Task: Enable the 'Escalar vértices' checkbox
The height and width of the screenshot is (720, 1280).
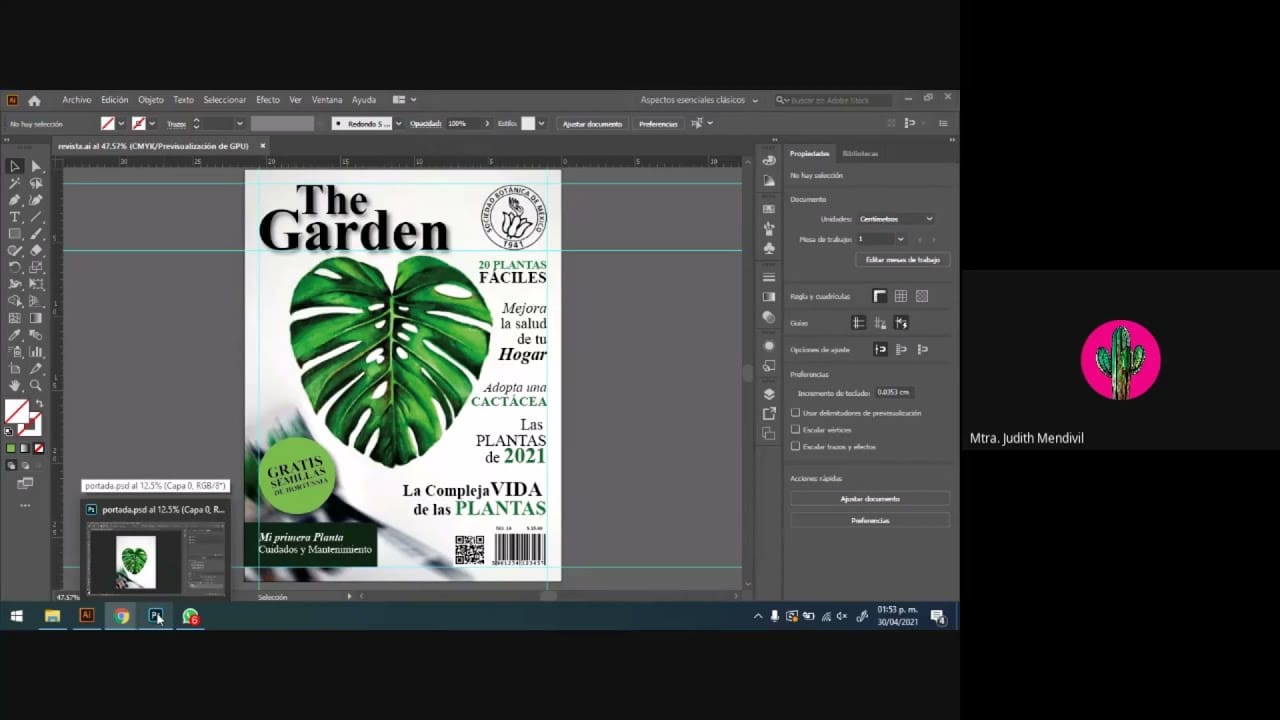Action: 796,430
